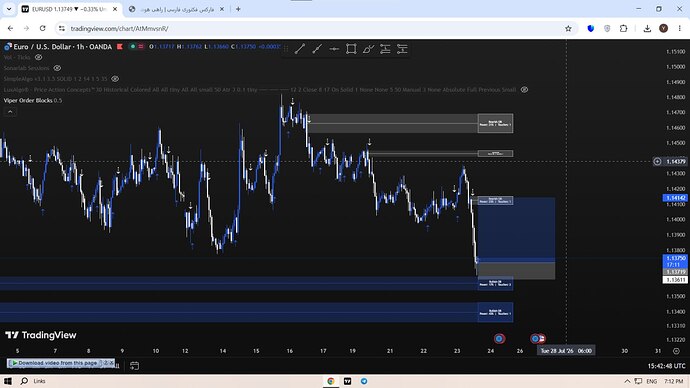The image size is (690, 388).
Task: Collapse the indicator legend with chevron
Action: point(10,112)
